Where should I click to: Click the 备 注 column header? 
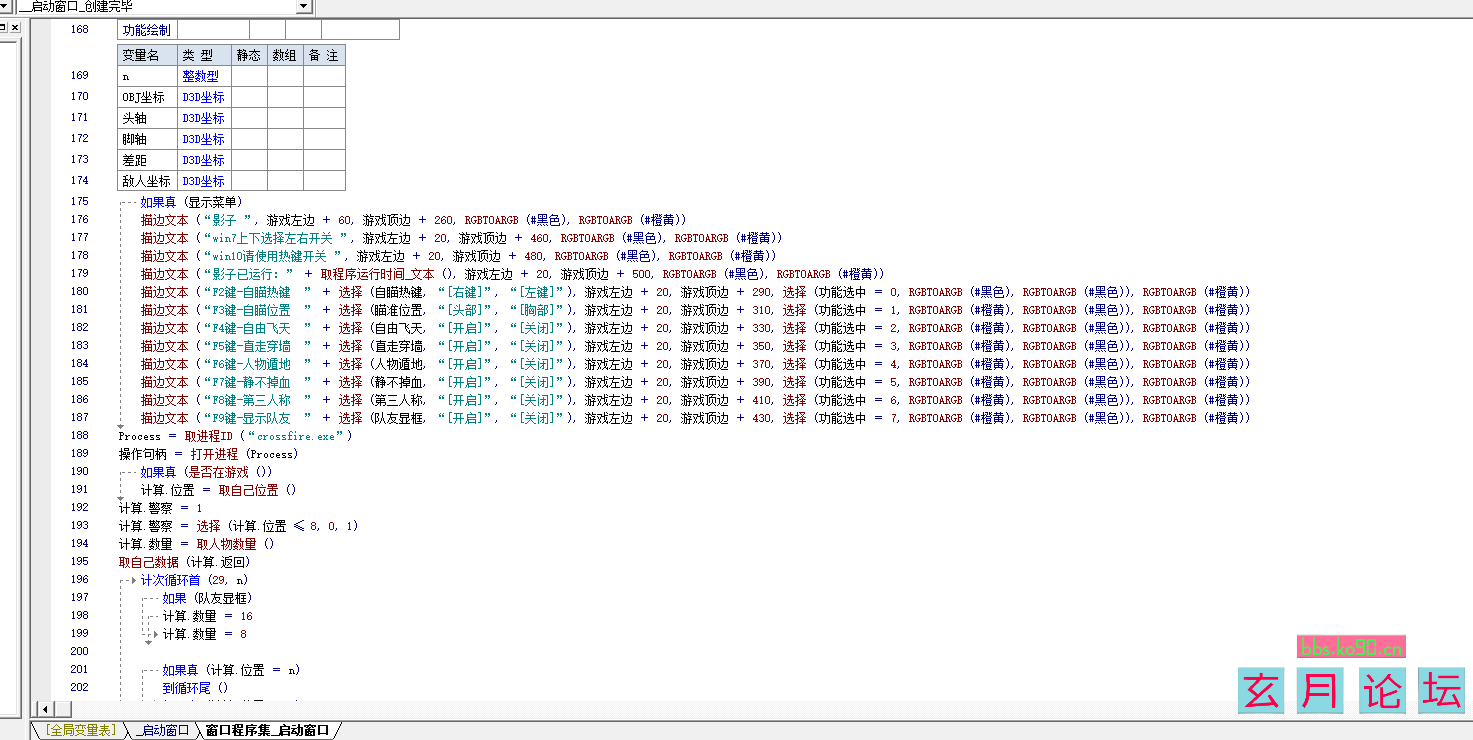324,55
